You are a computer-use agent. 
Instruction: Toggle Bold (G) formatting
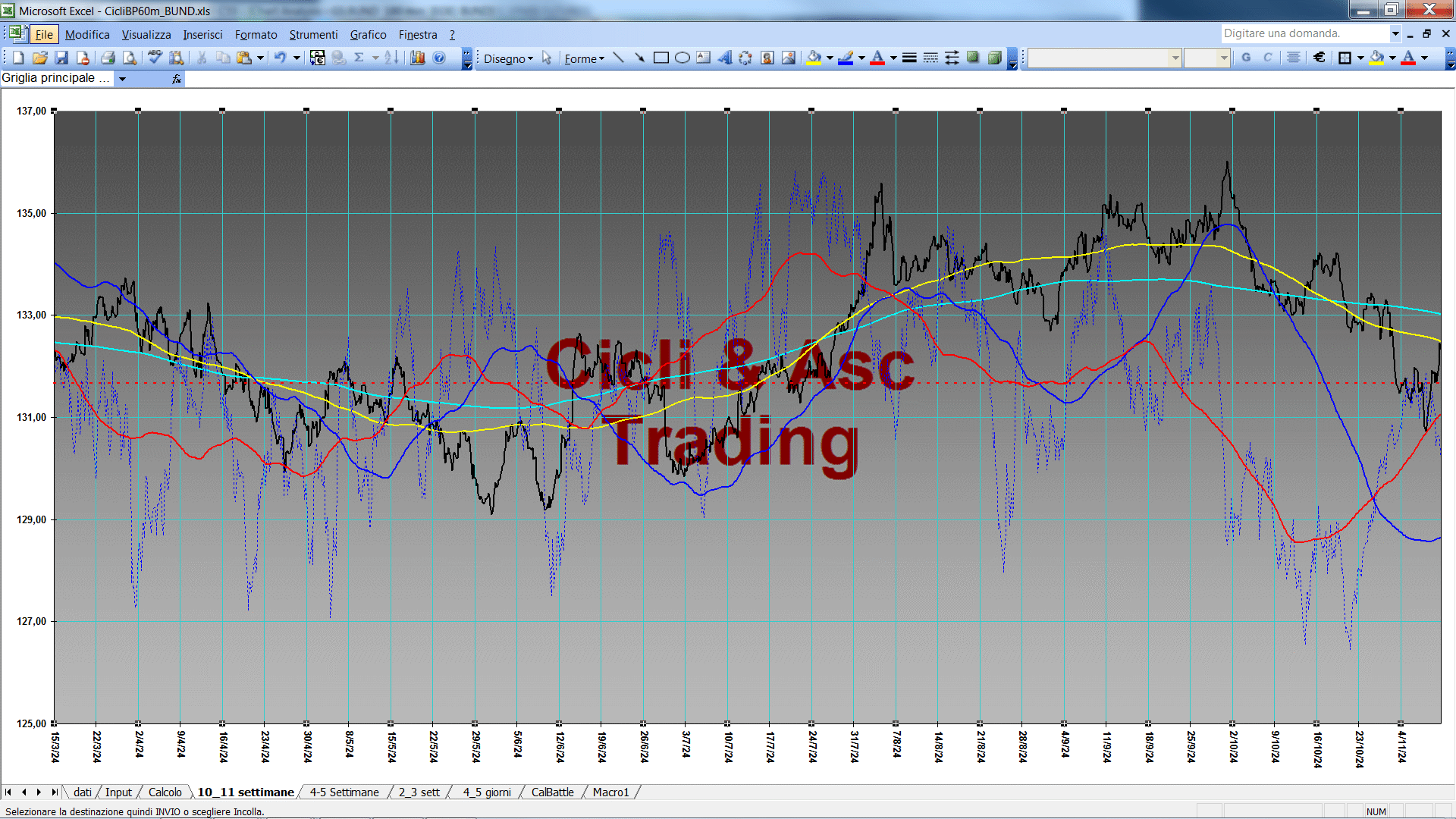[1246, 58]
